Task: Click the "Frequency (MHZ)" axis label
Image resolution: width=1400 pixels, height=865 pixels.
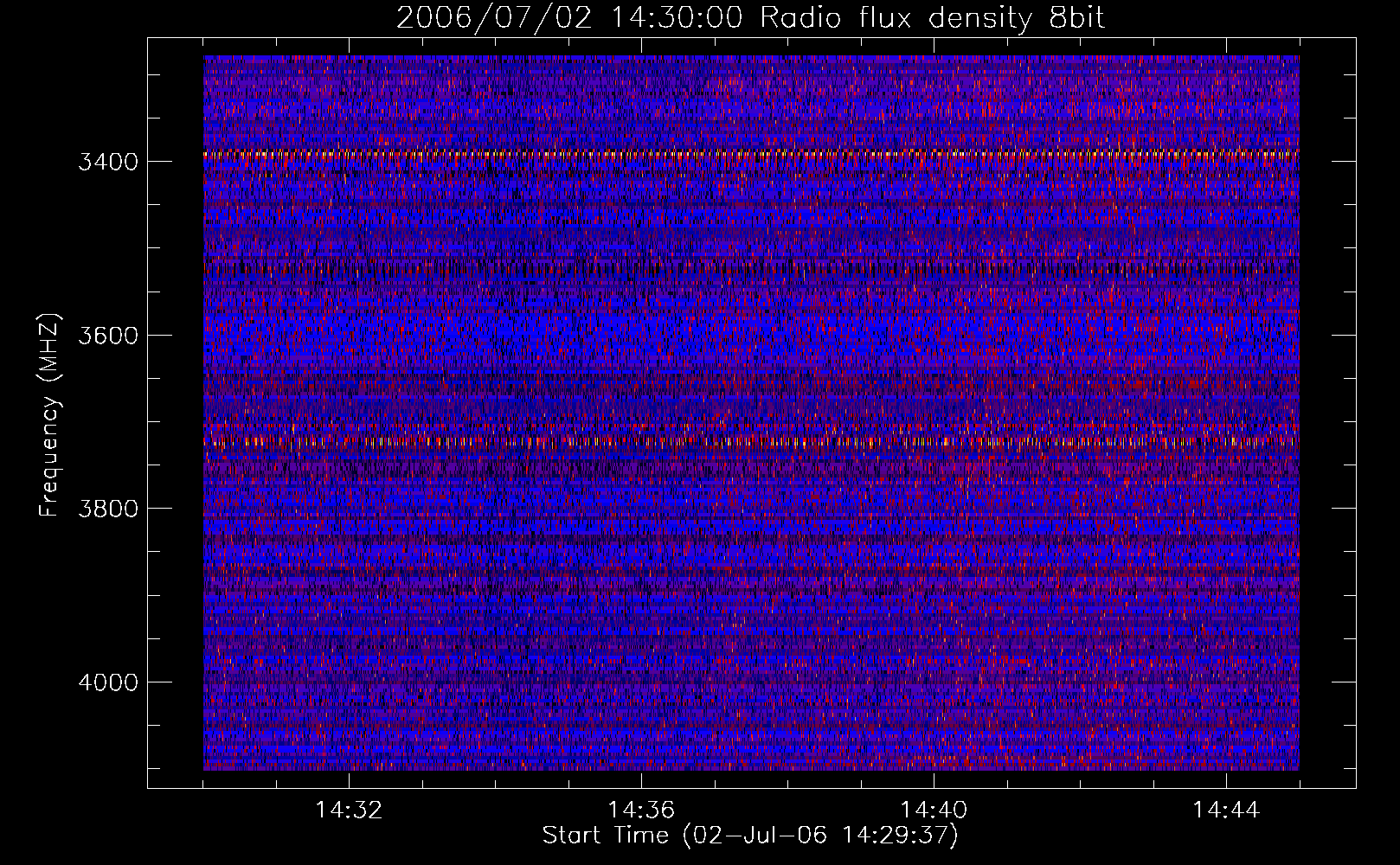Action: pyautogui.click(x=49, y=415)
